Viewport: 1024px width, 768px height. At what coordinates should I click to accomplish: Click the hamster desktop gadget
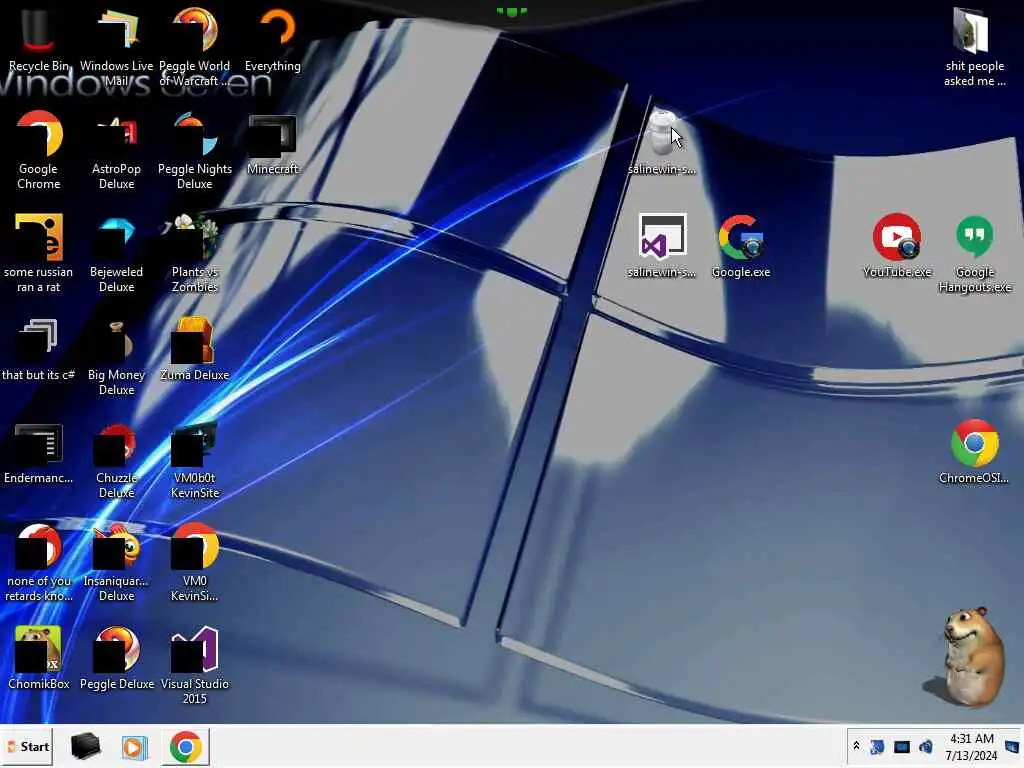click(965, 657)
